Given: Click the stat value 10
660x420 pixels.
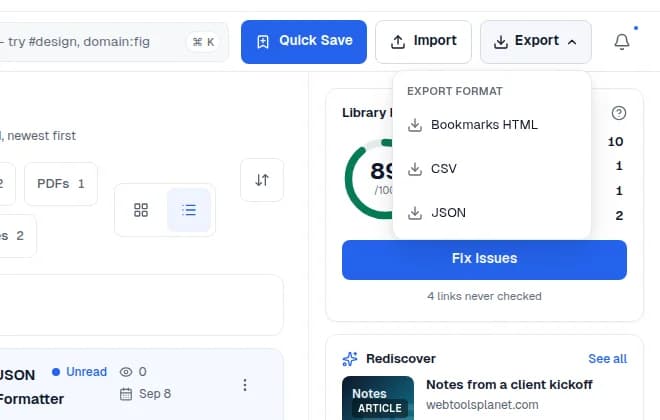Looking at the screenshot, I should click(x=615, y=142).
